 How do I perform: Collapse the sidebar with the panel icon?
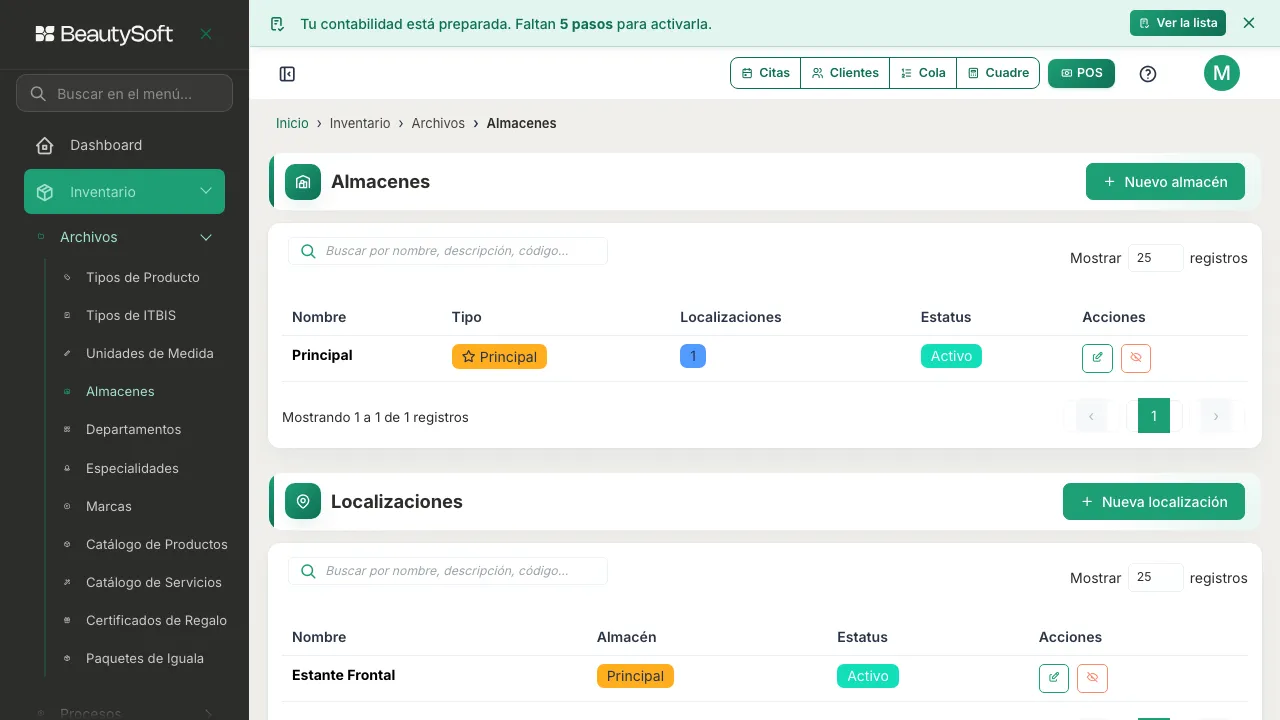coord(287,74)
